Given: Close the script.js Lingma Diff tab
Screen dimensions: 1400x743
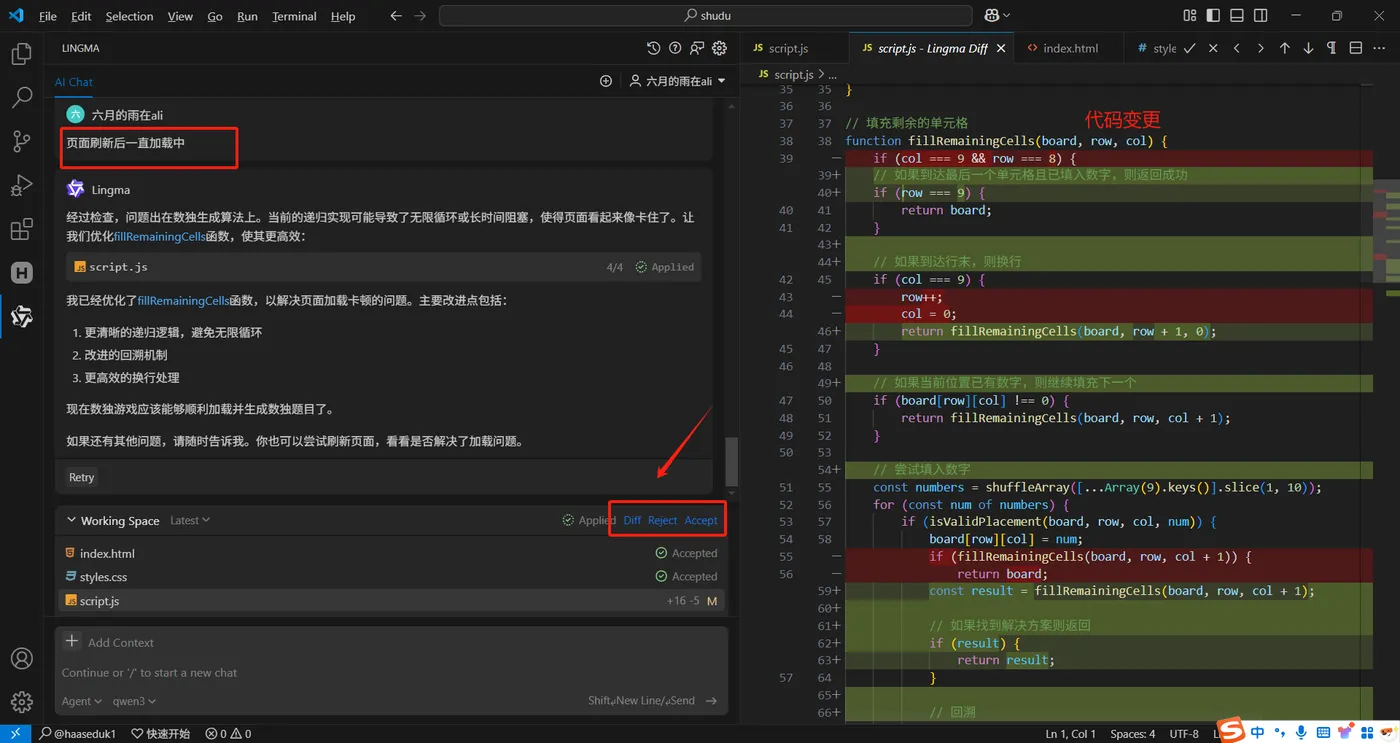Looking at the screenshot, I should tap(999, 48).
